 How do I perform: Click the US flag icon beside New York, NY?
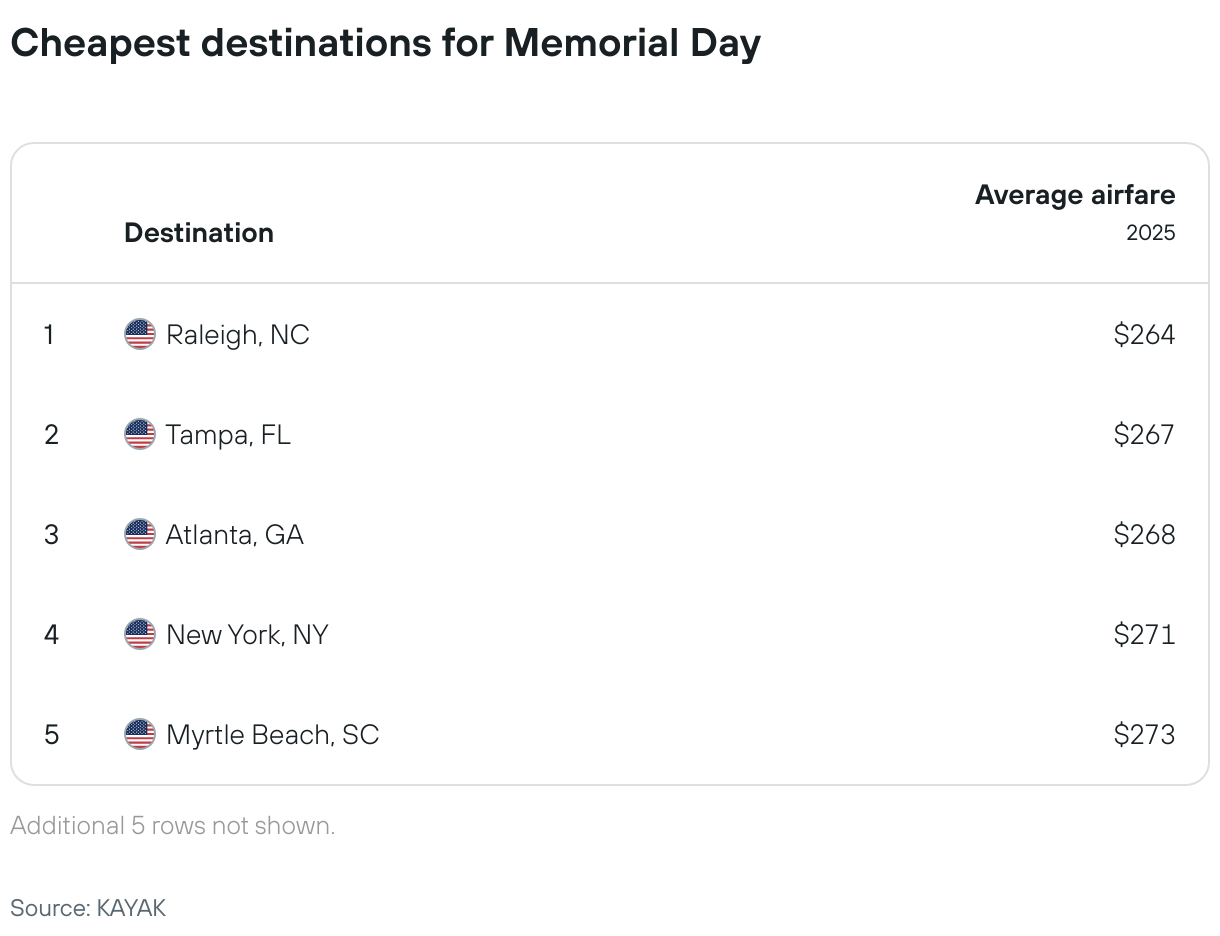pos(140,634)
